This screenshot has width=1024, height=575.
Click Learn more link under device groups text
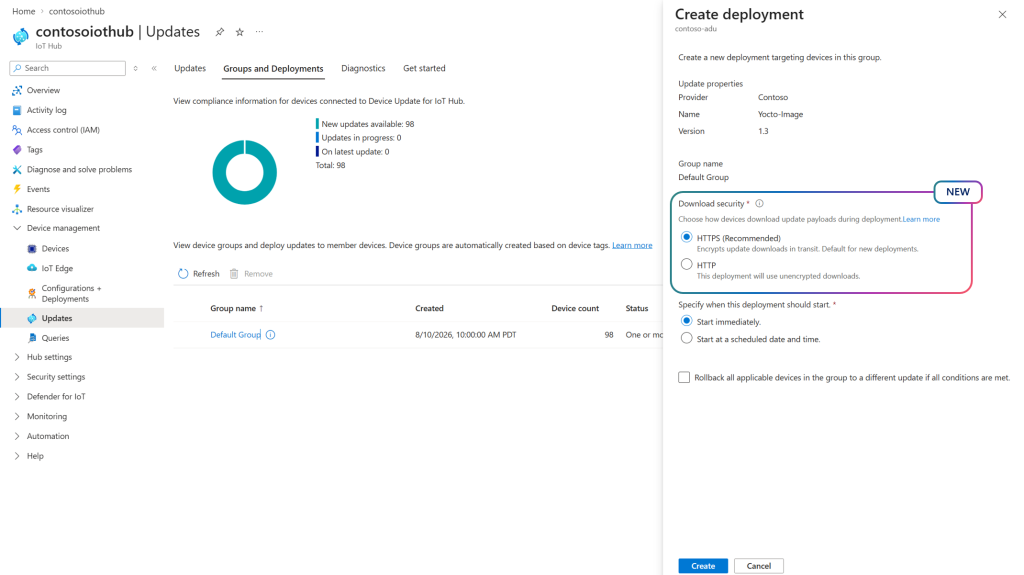coord(632,245)
